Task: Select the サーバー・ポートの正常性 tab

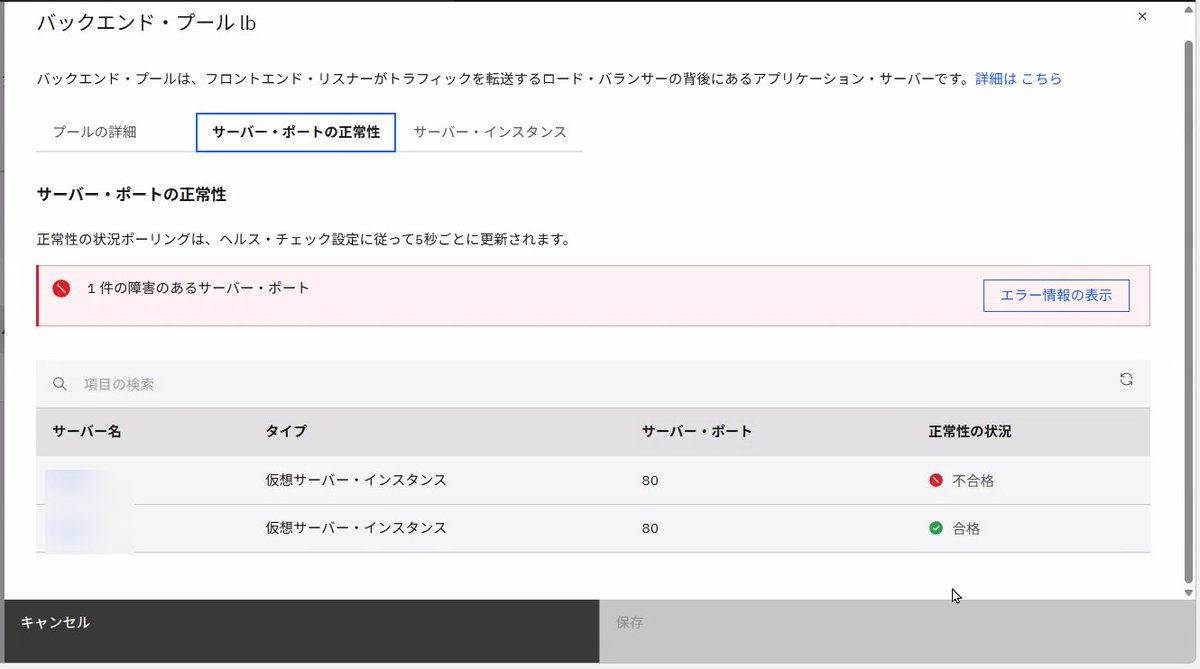Action: pyautogui.click(x=296, y=132)
